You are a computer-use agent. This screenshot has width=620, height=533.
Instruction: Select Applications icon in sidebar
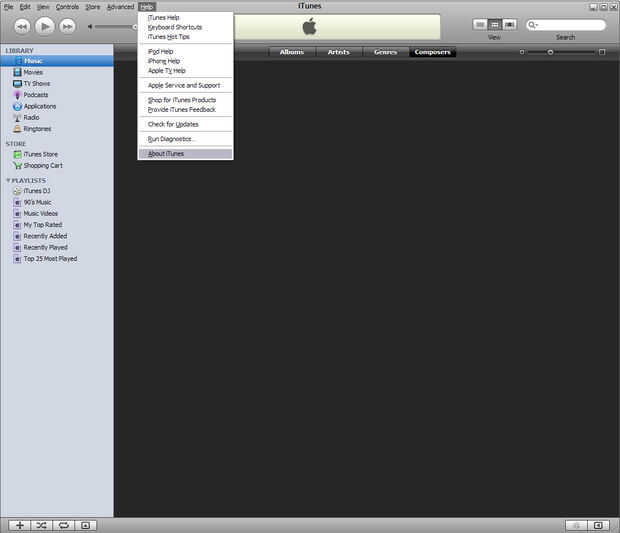(17, 106)
